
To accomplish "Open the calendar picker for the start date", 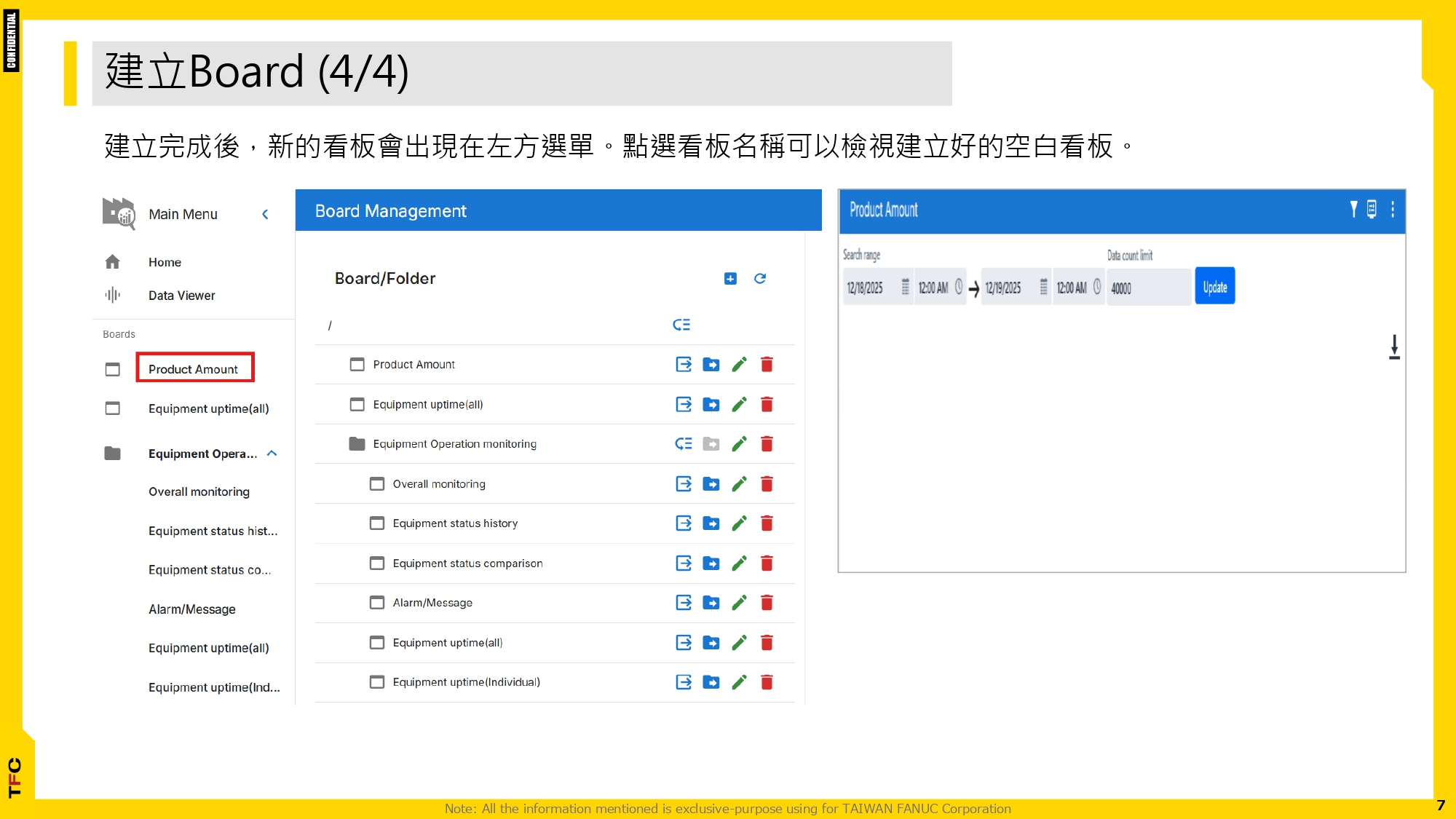I will coord(905,287).
